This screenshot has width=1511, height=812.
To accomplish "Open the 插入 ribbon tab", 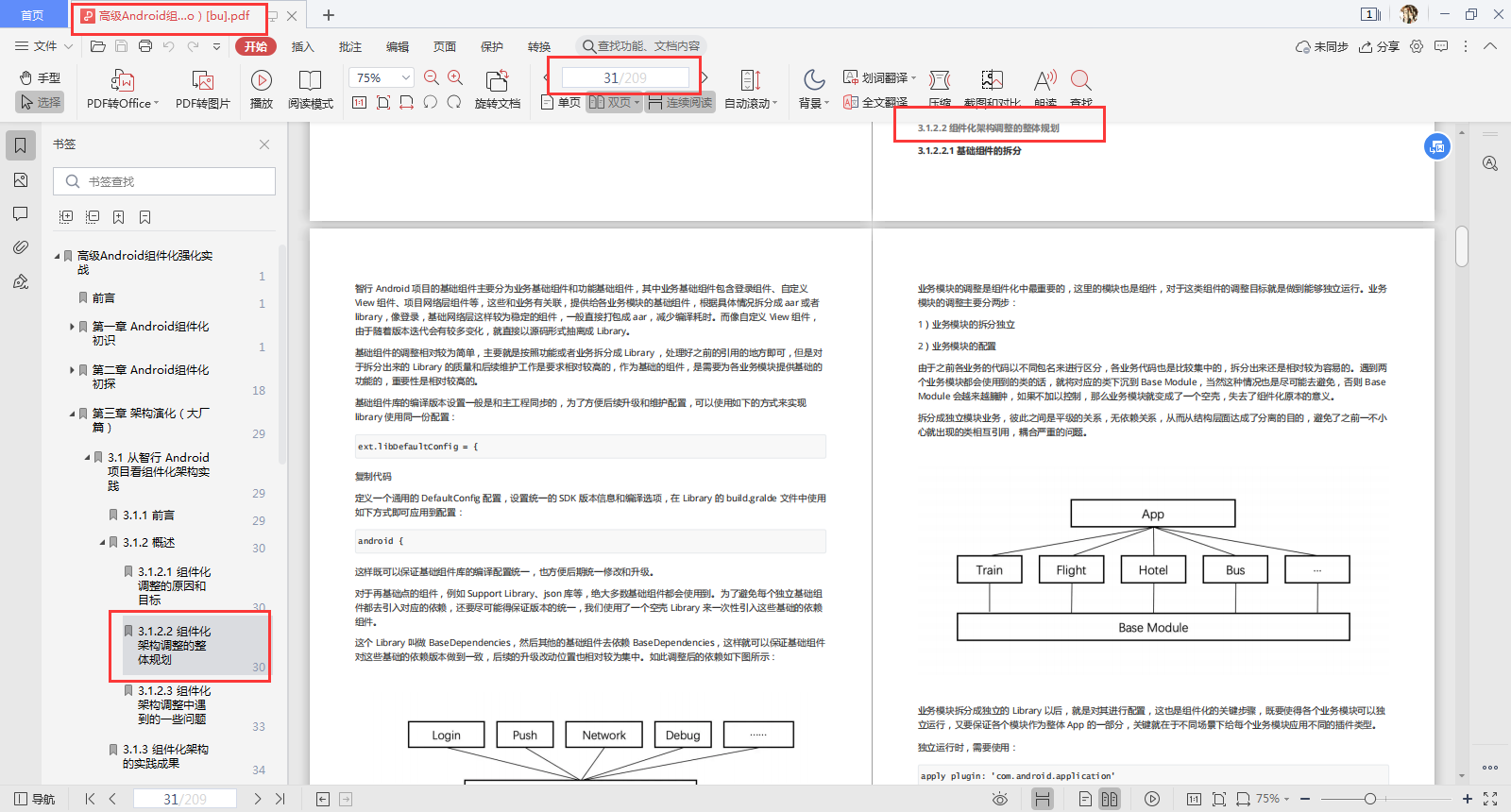I will 303,46.
